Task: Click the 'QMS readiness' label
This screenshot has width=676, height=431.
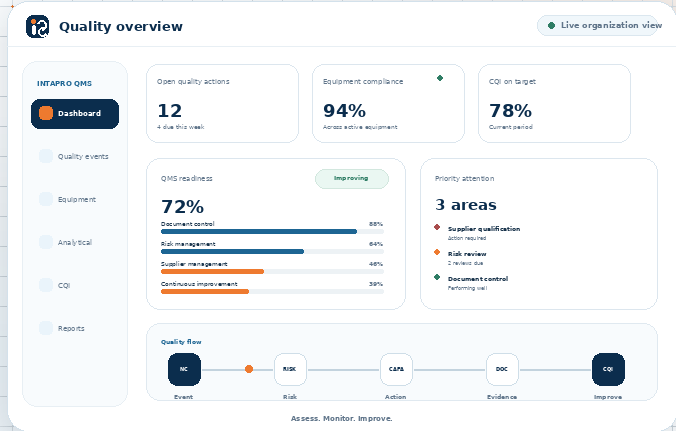Action: point(187,178)
